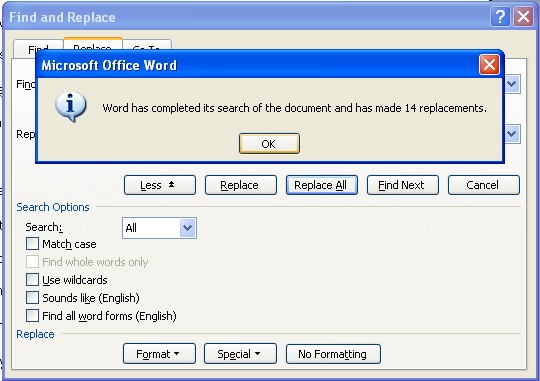Collapse options with the Less button
This screenshot has height=381, width=540.
160,185
